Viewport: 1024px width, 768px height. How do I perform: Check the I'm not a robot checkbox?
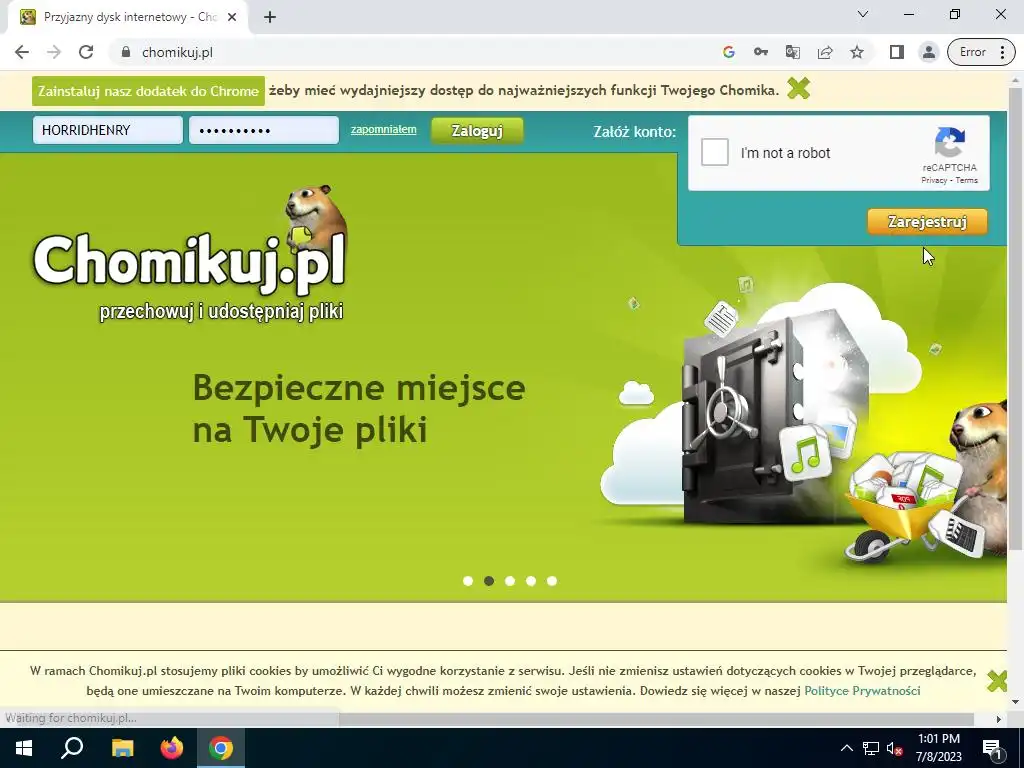coord(714,152)
